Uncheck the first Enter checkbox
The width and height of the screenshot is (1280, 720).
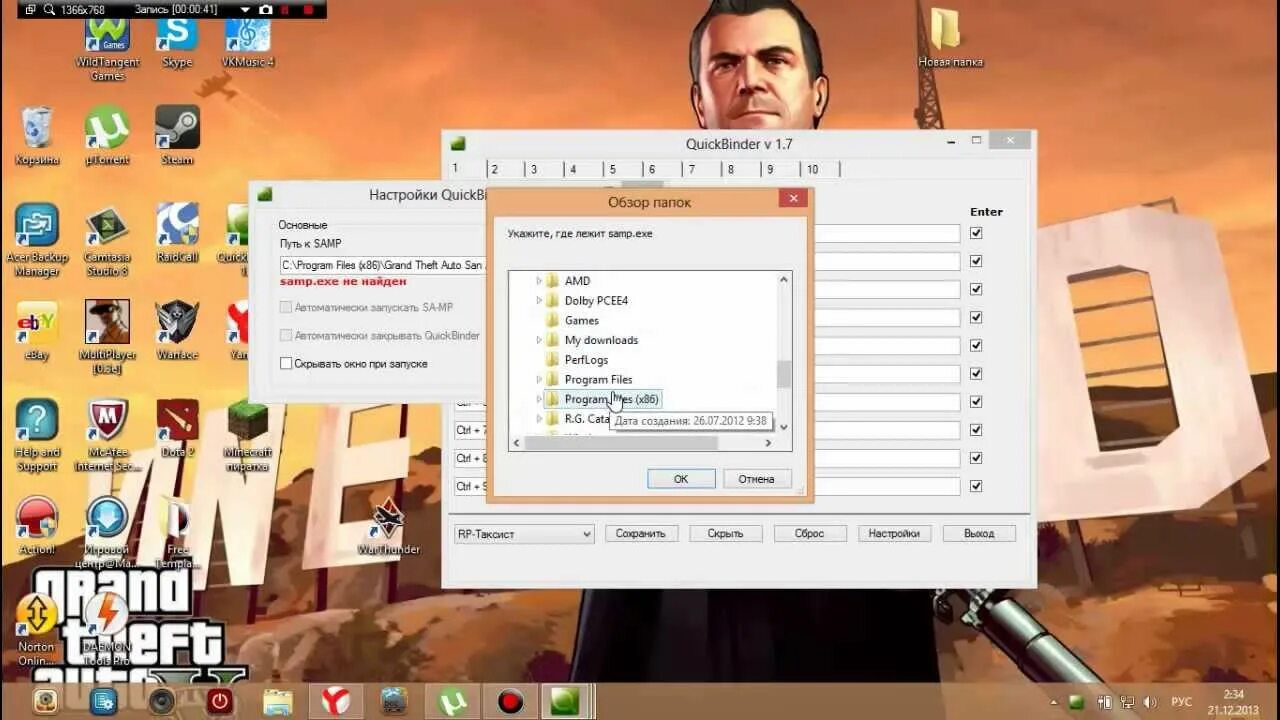pos(976,233)
